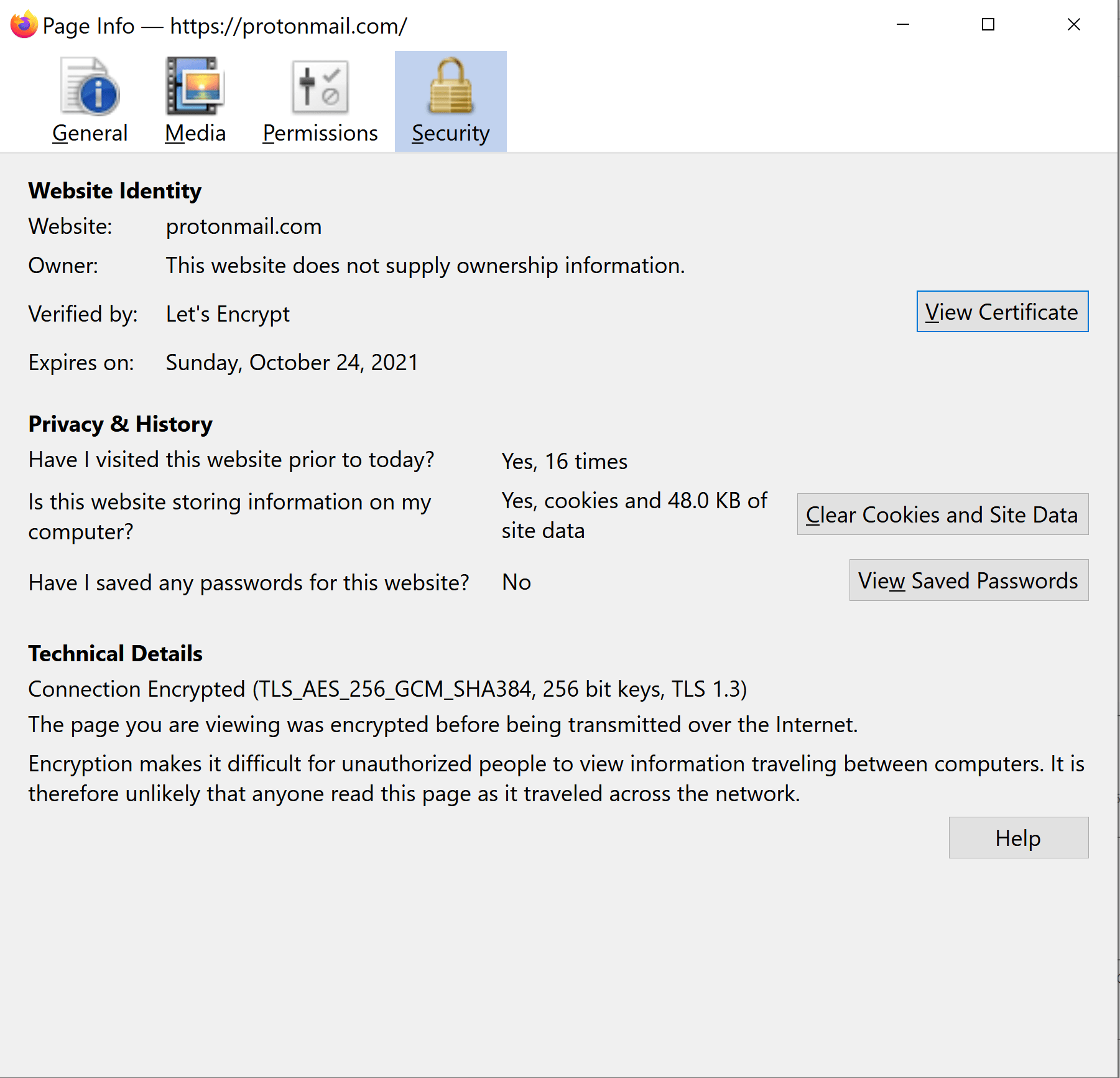The image size is (1120, 1078).
Task: Open the General tab icon
Action: 90,86
